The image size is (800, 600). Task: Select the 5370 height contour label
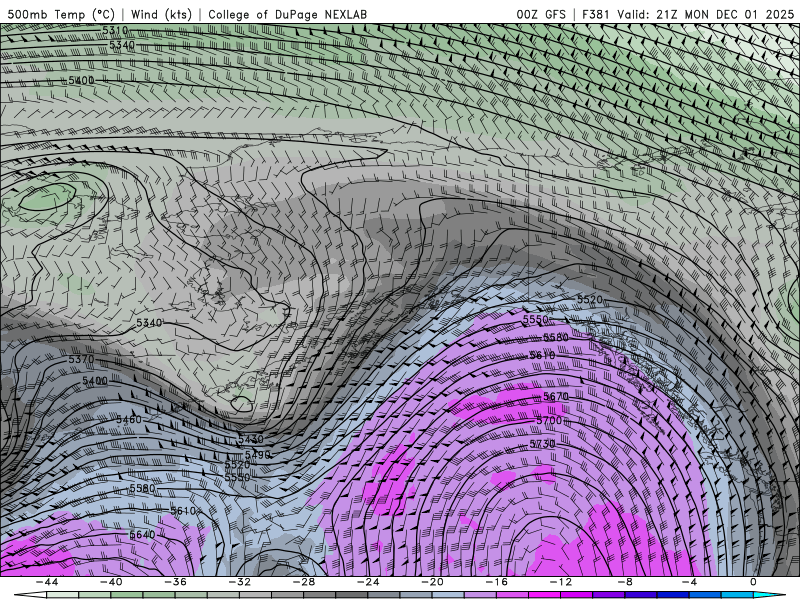[82, 359]
